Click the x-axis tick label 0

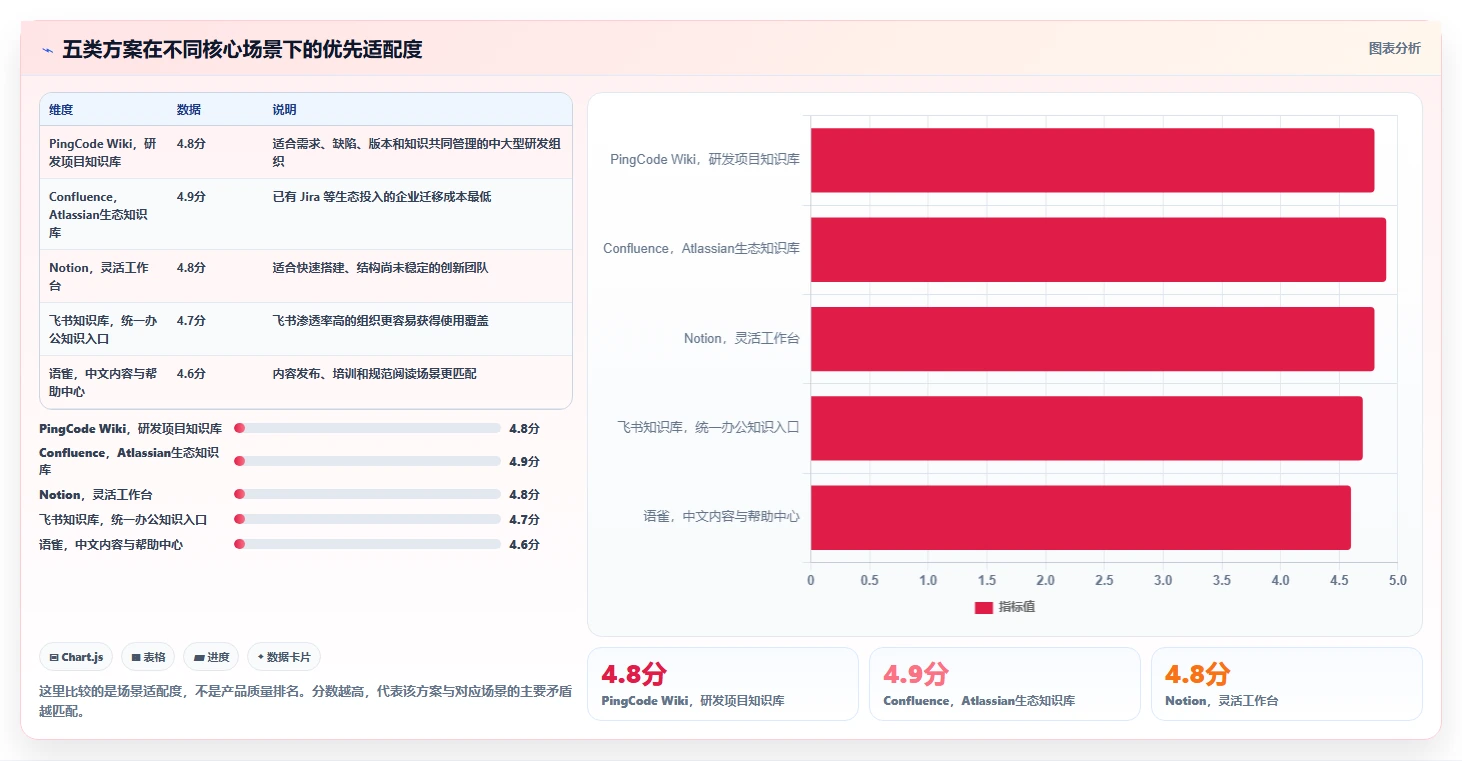click(x=811, y=581)
